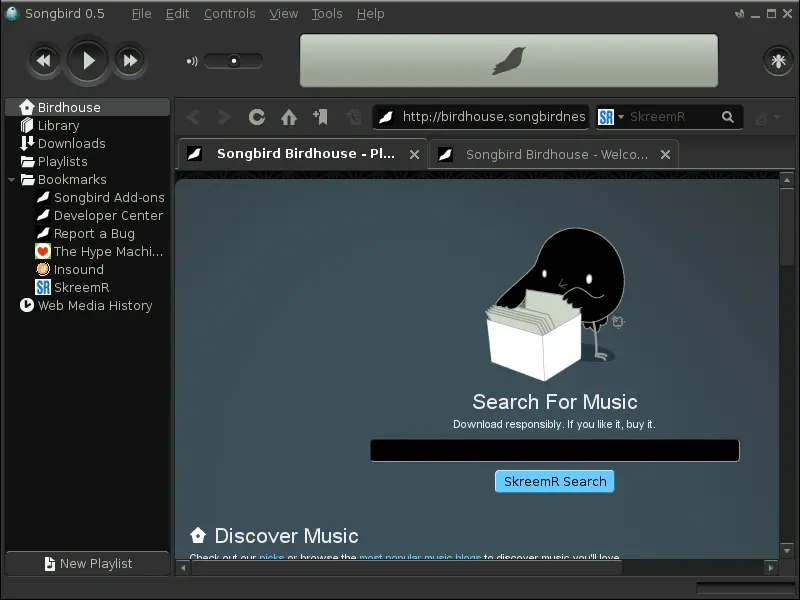Create a New Playlist
The height and width of the screenshot is (600, 800).
pyautogui.click(x=88, y=563)
